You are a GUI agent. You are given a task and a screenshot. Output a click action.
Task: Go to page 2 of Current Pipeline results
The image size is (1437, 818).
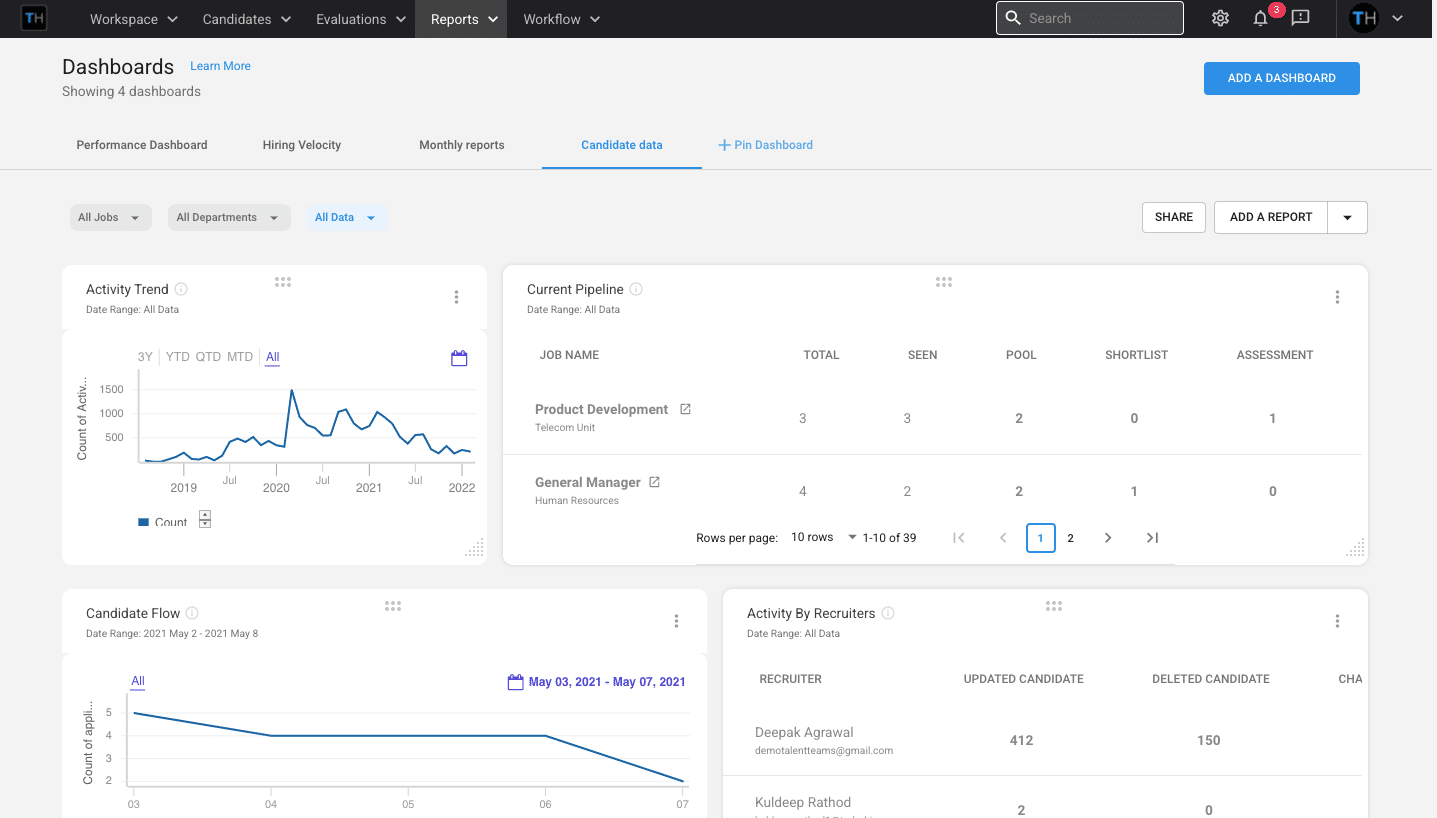(x=1070, y=537)
